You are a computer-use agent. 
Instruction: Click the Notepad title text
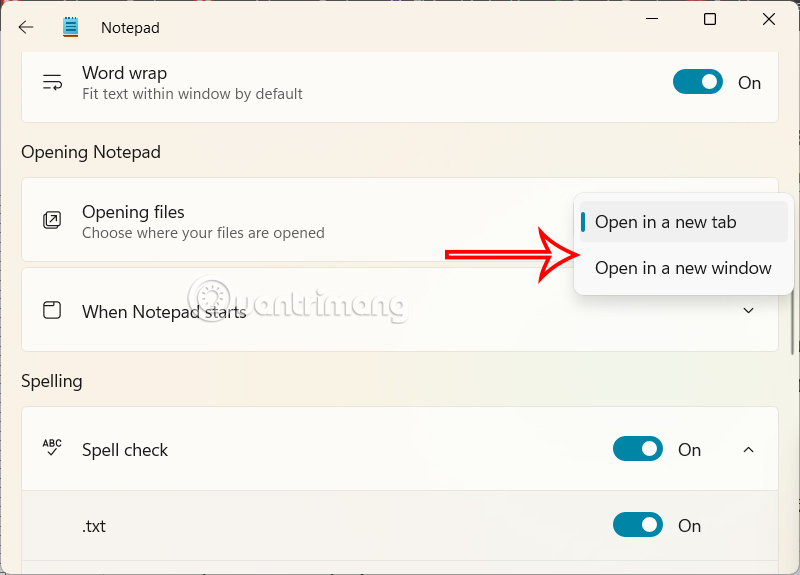point(130,28)
